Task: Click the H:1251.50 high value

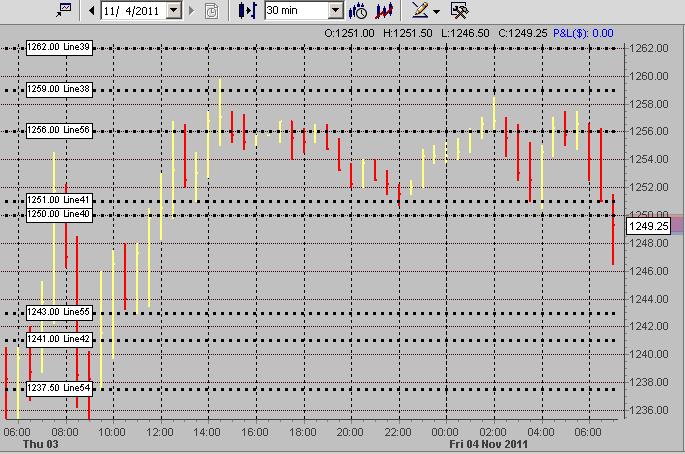Action: click(x=407, y=33)
